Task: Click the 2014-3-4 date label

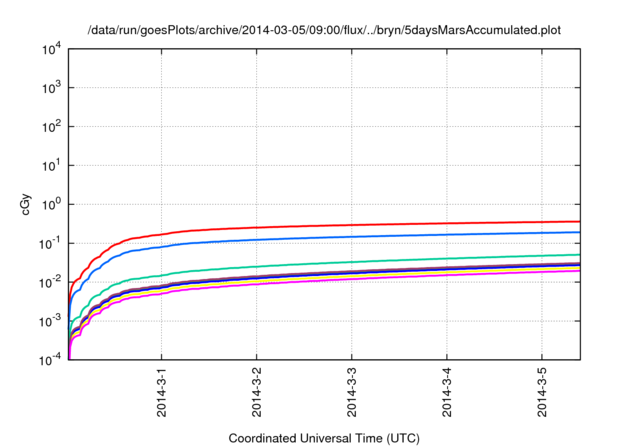Action: 447,392
